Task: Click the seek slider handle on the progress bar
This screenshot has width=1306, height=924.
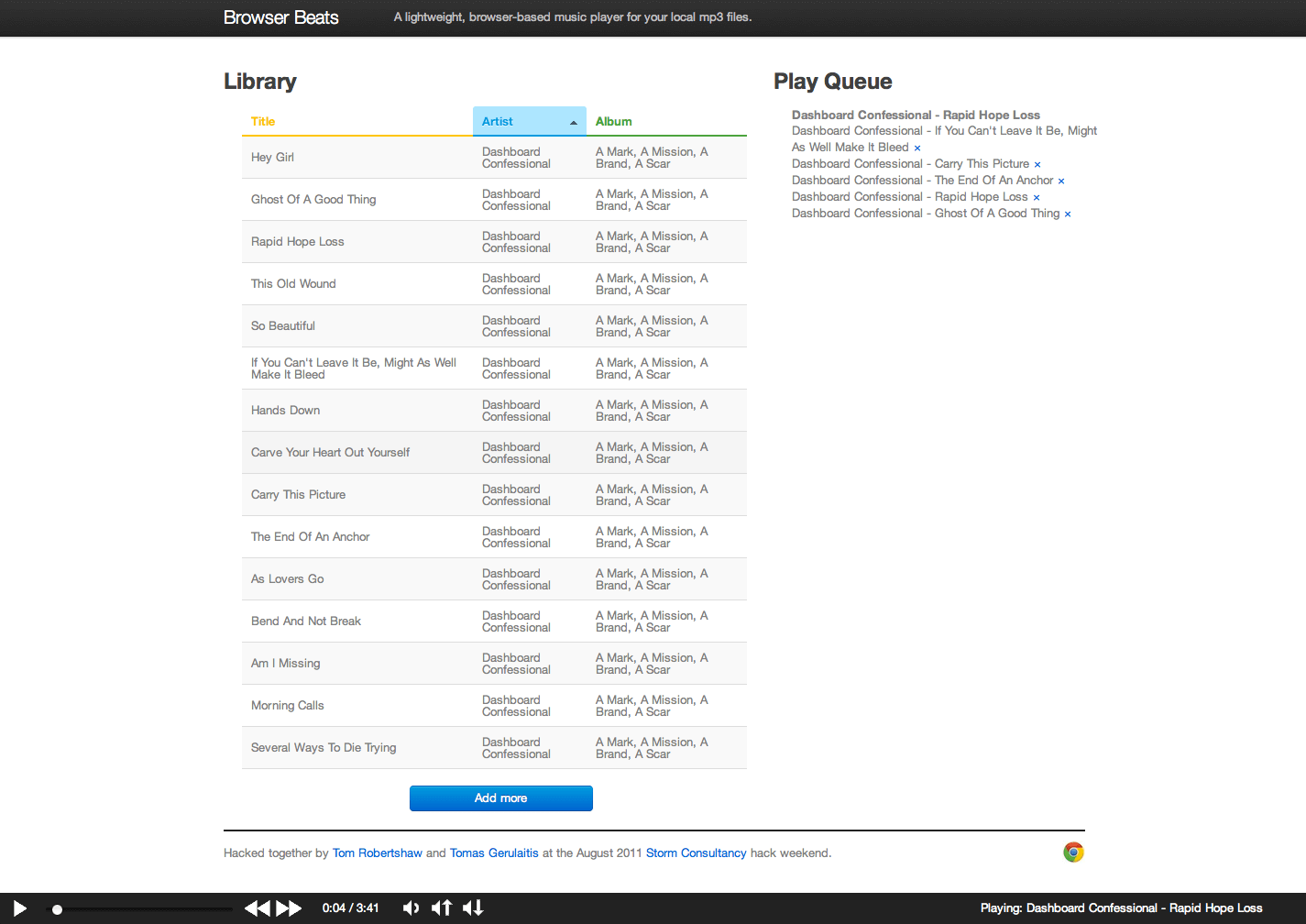Action: click(x=57, y=909)
